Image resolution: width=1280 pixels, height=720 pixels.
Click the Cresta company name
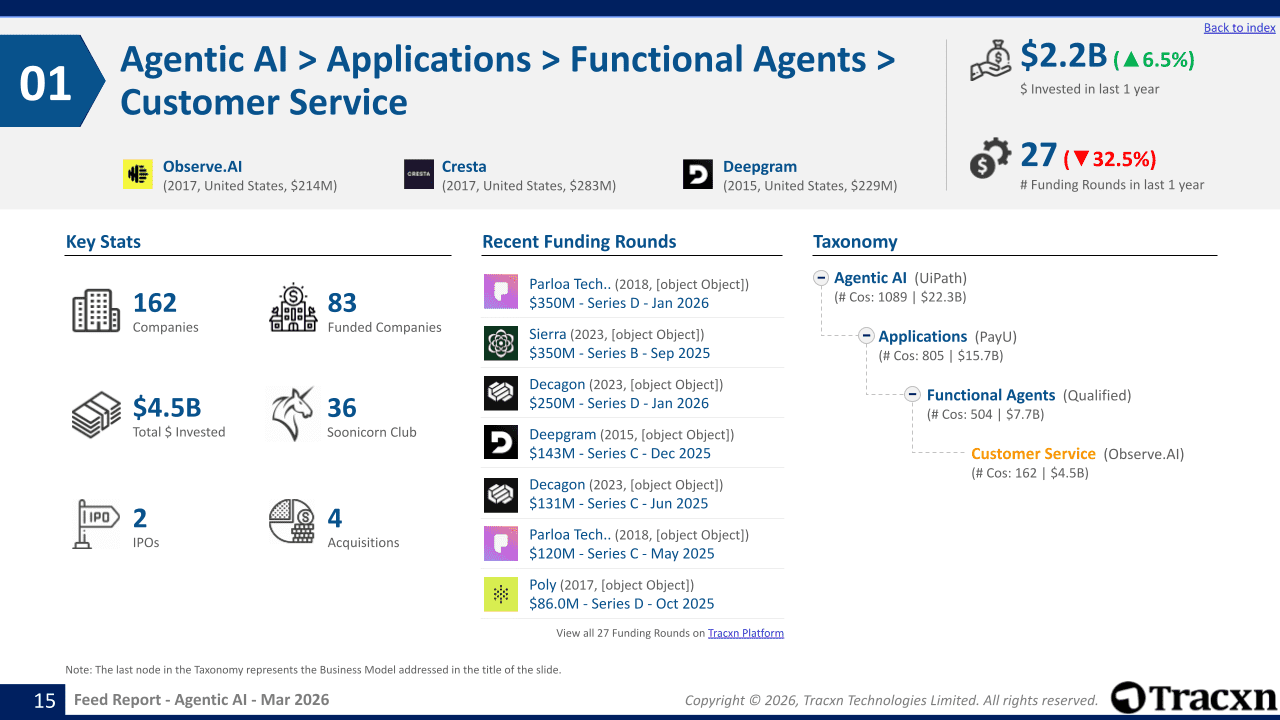(464, 167)
